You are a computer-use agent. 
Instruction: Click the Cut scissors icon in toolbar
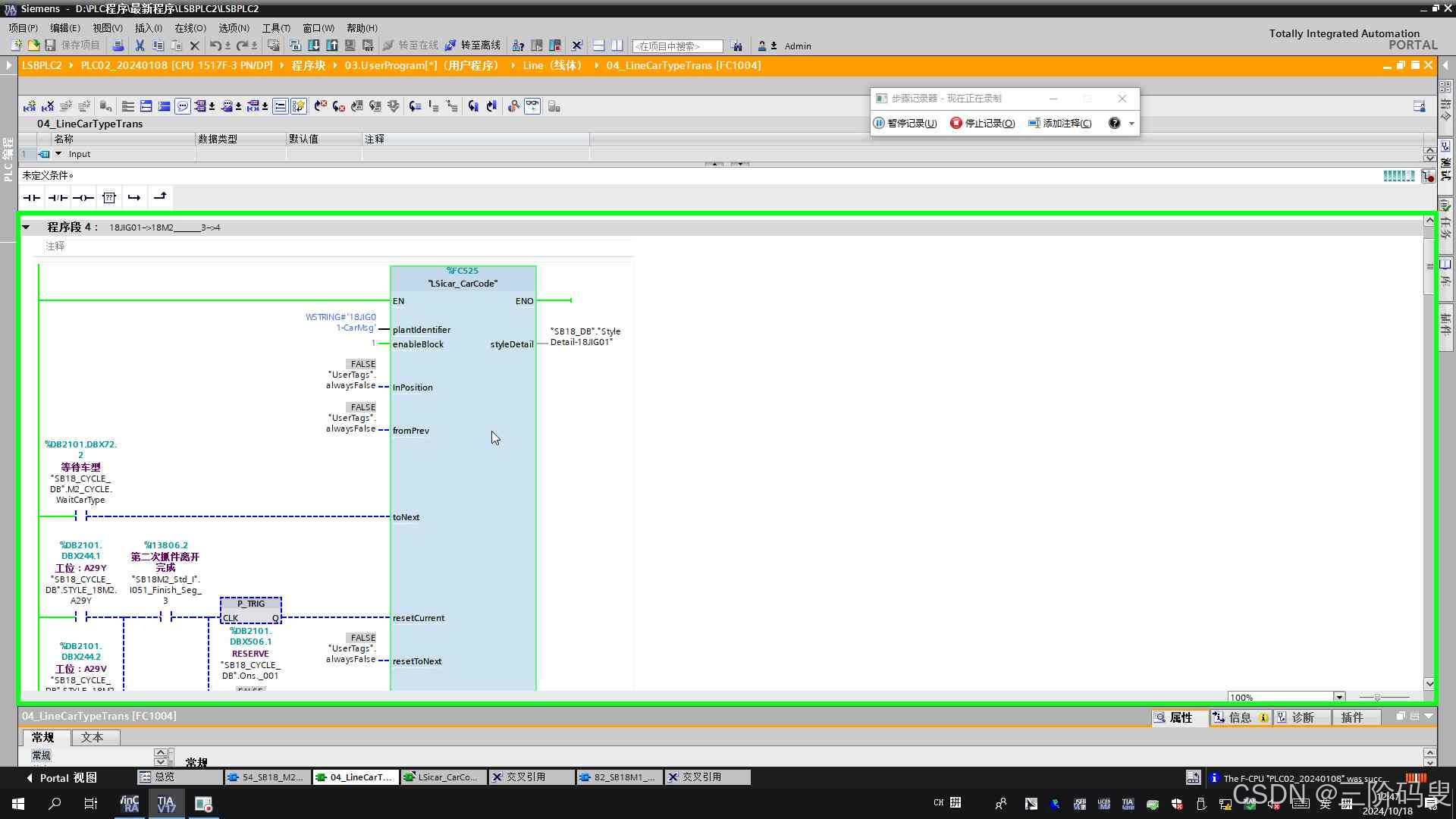140,45
